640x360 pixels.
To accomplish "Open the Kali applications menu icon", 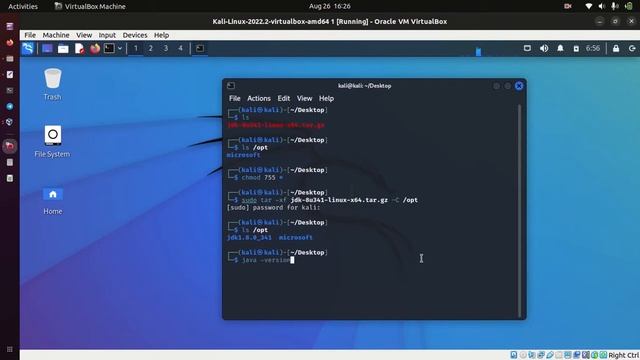I will click(x=28, y=49).
